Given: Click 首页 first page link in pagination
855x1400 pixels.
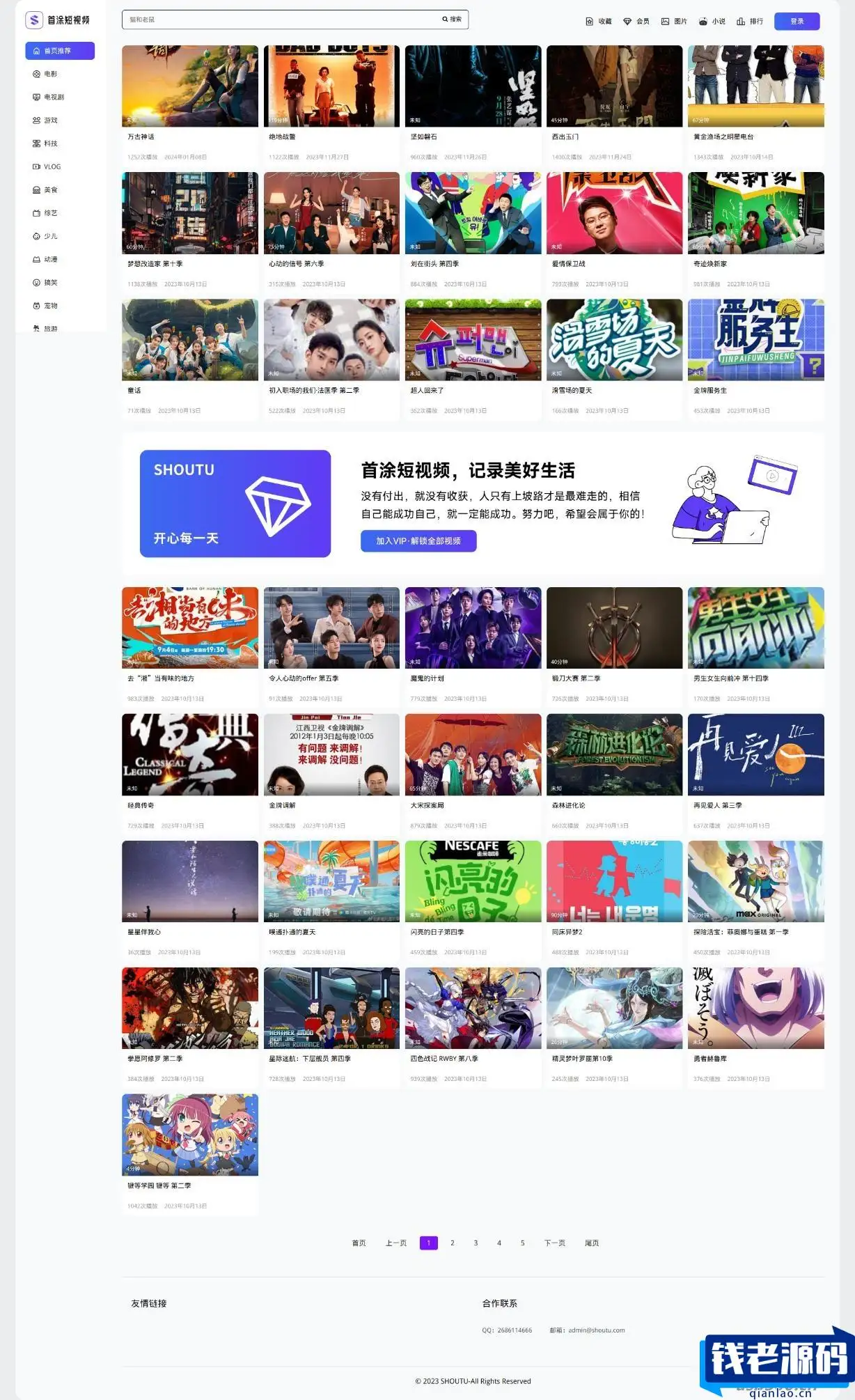Looking at the screenshot, I should [359, 1243].
